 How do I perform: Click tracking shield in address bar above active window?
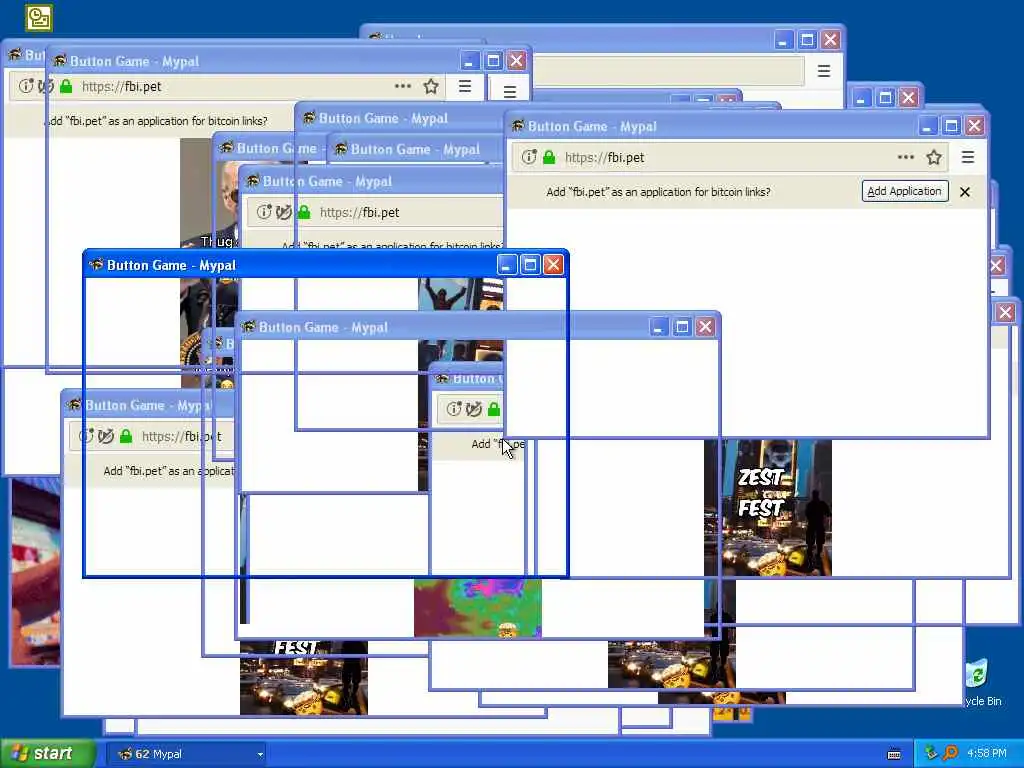point(284,212)
